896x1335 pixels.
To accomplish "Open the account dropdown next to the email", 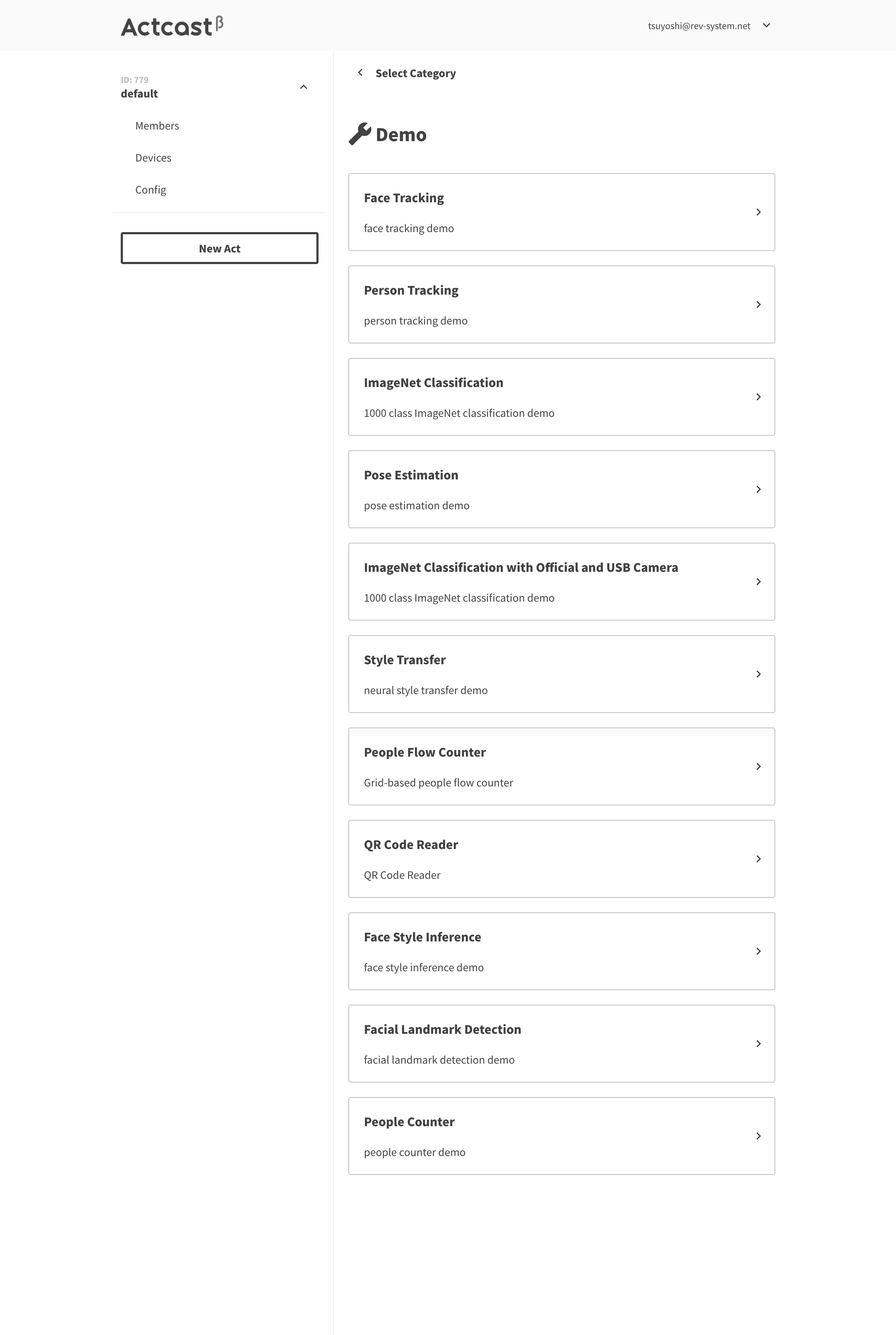I will (x=767, y=25).
